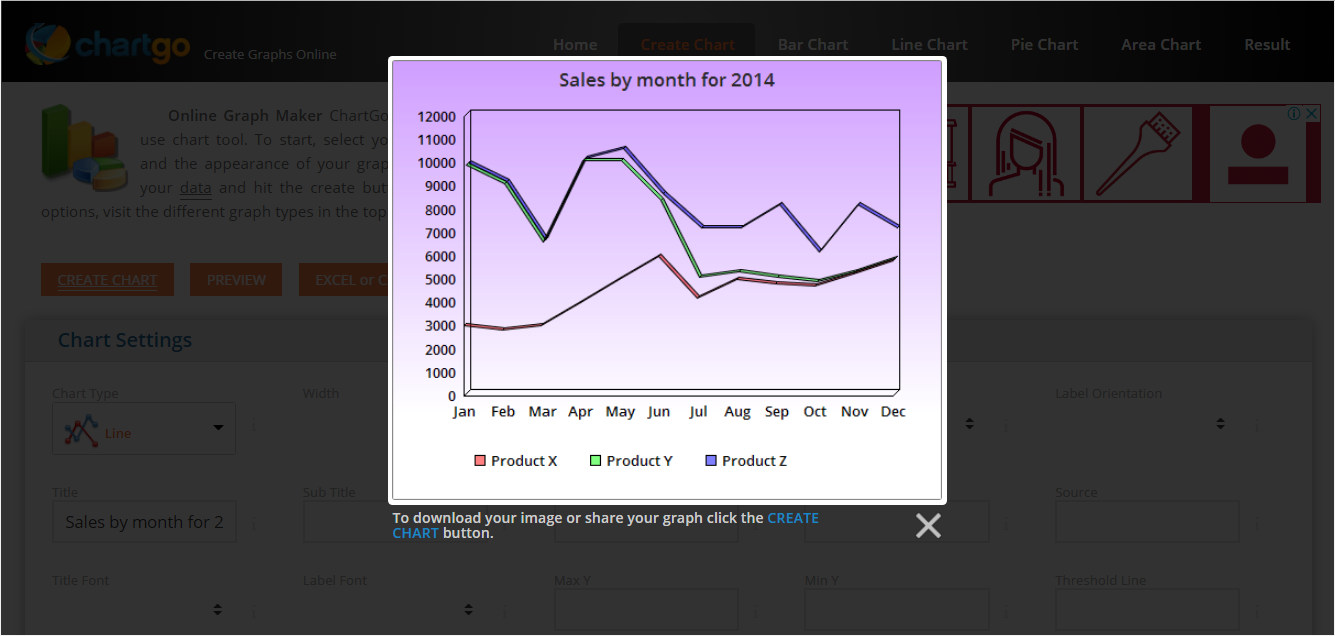Screen dimensions: 1335x636
Task: Click the Chart Settings heading
Action: coord(125,340)
